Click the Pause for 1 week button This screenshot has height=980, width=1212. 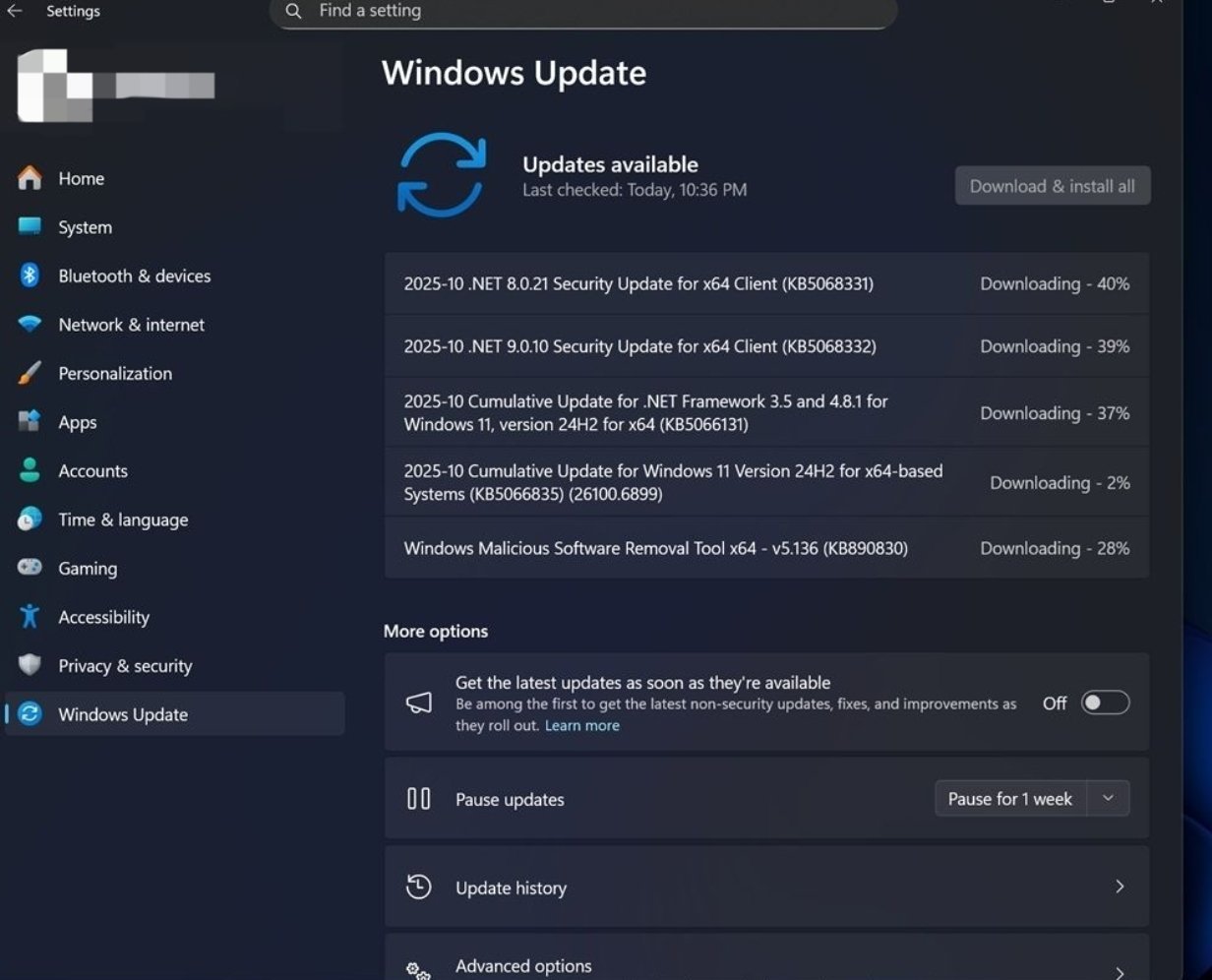coord(1010,798)
